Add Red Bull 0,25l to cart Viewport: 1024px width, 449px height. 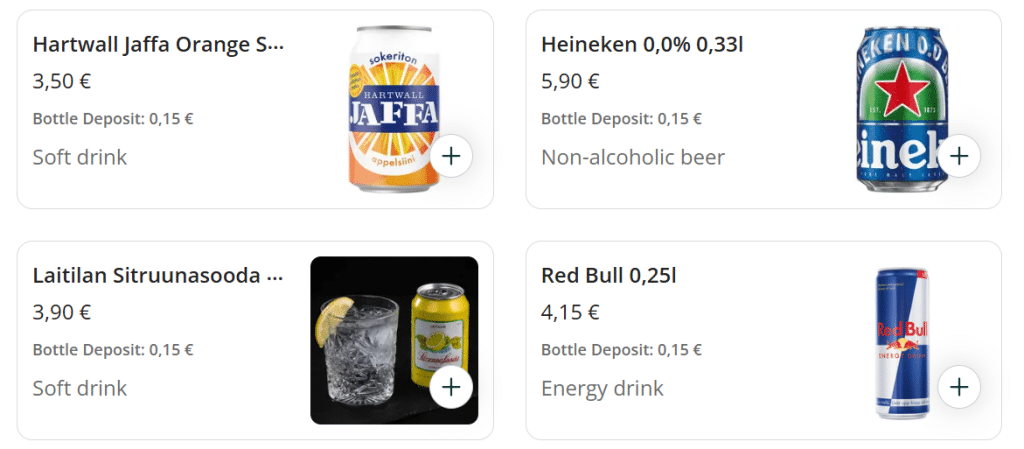tap(959, 387)
